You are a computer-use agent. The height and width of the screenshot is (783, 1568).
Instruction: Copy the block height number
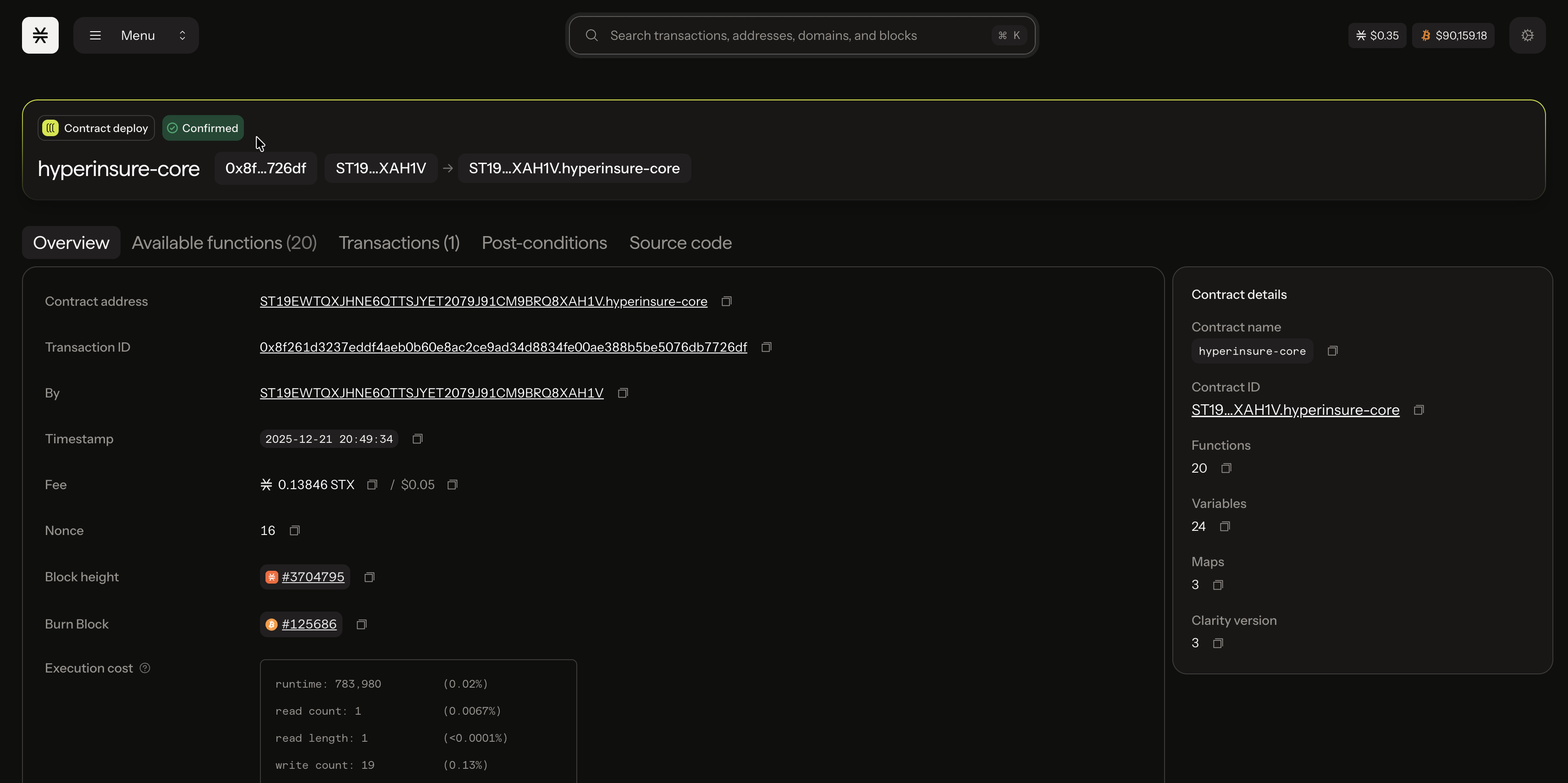pos(369,577)
